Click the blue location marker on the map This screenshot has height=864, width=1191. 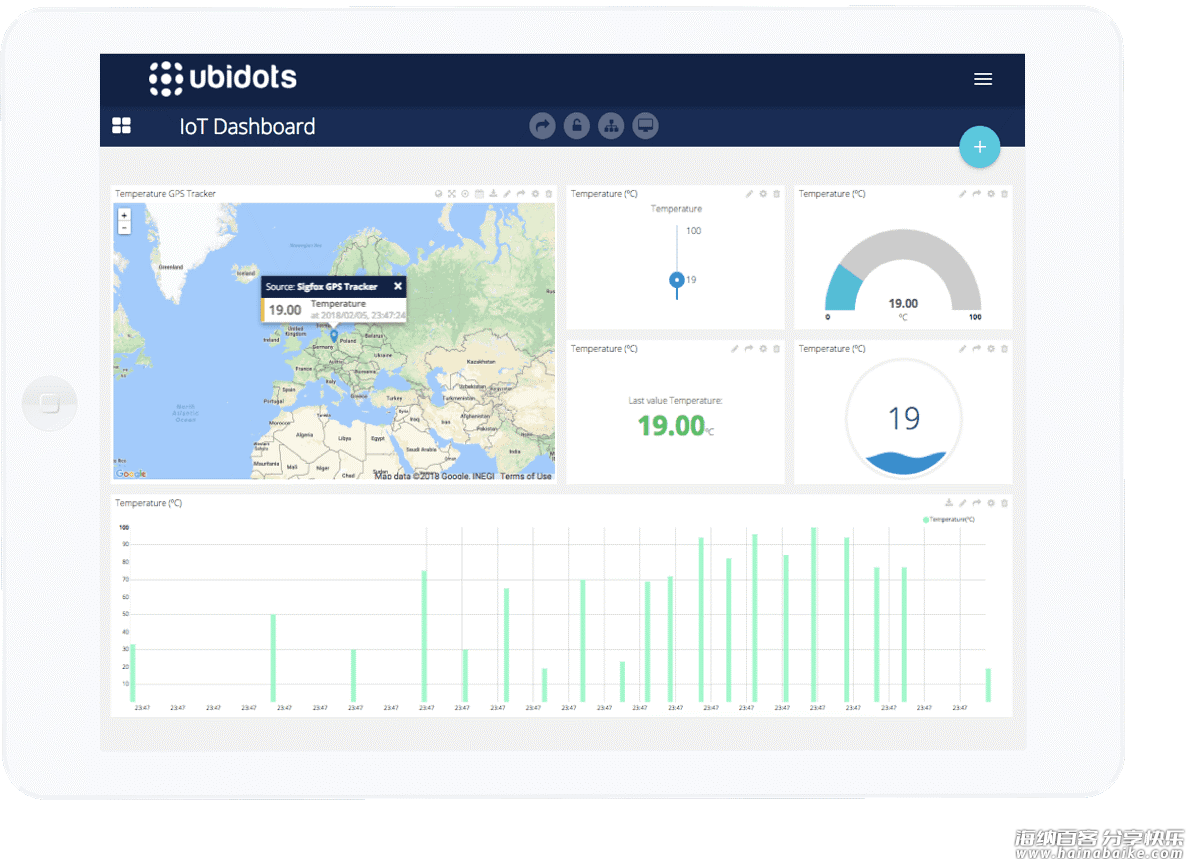(333, 335)
